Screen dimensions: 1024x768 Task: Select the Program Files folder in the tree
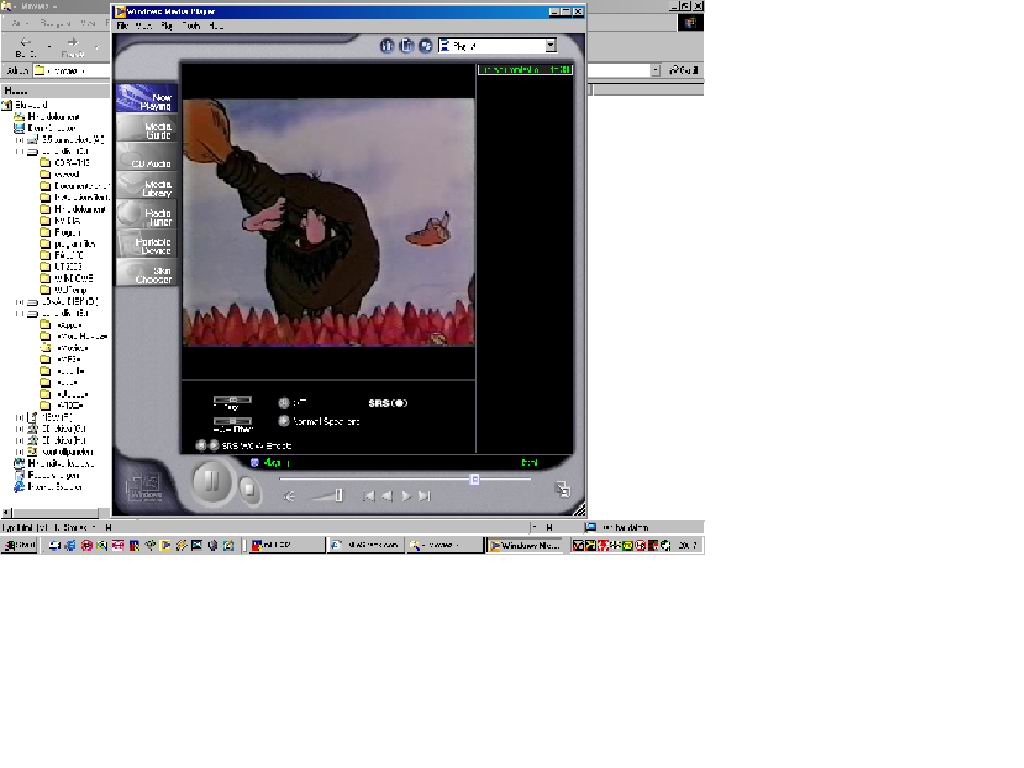click(x=67, y=244)
